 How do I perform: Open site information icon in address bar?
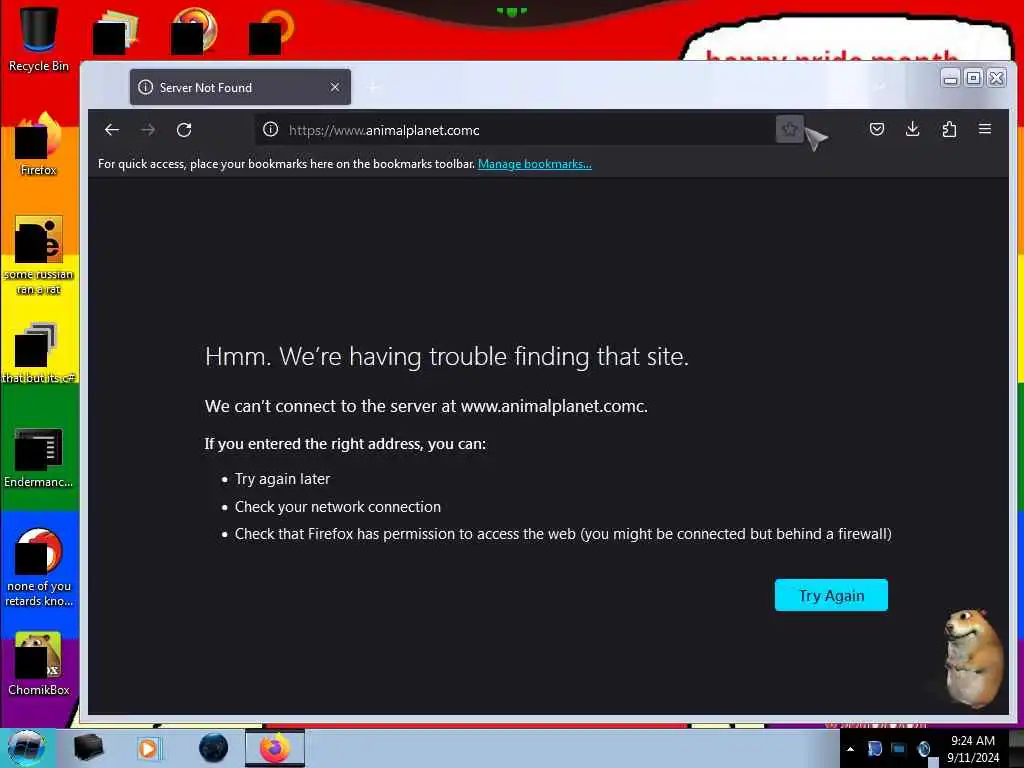tap(270, 129)
